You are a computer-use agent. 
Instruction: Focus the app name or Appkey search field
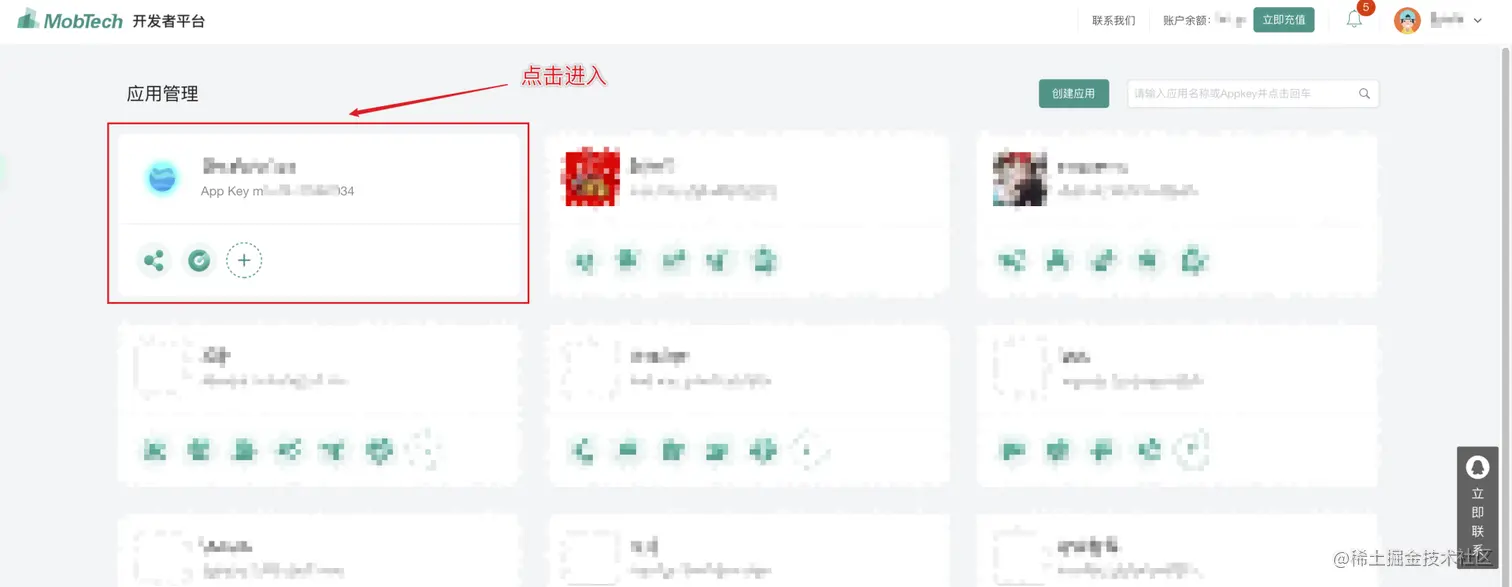point(1253,94)
